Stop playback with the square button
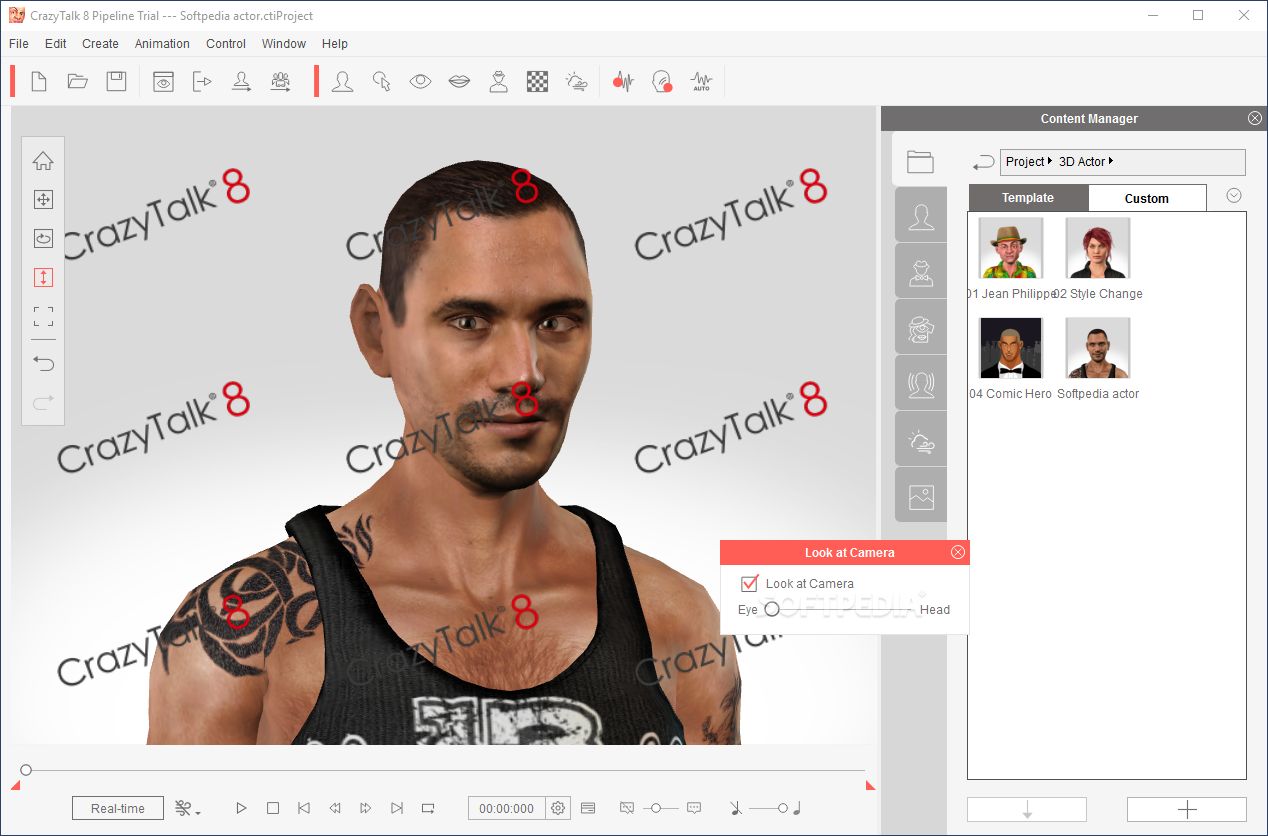The width and height of the screenshot is (1268, 836). (272, 808)
